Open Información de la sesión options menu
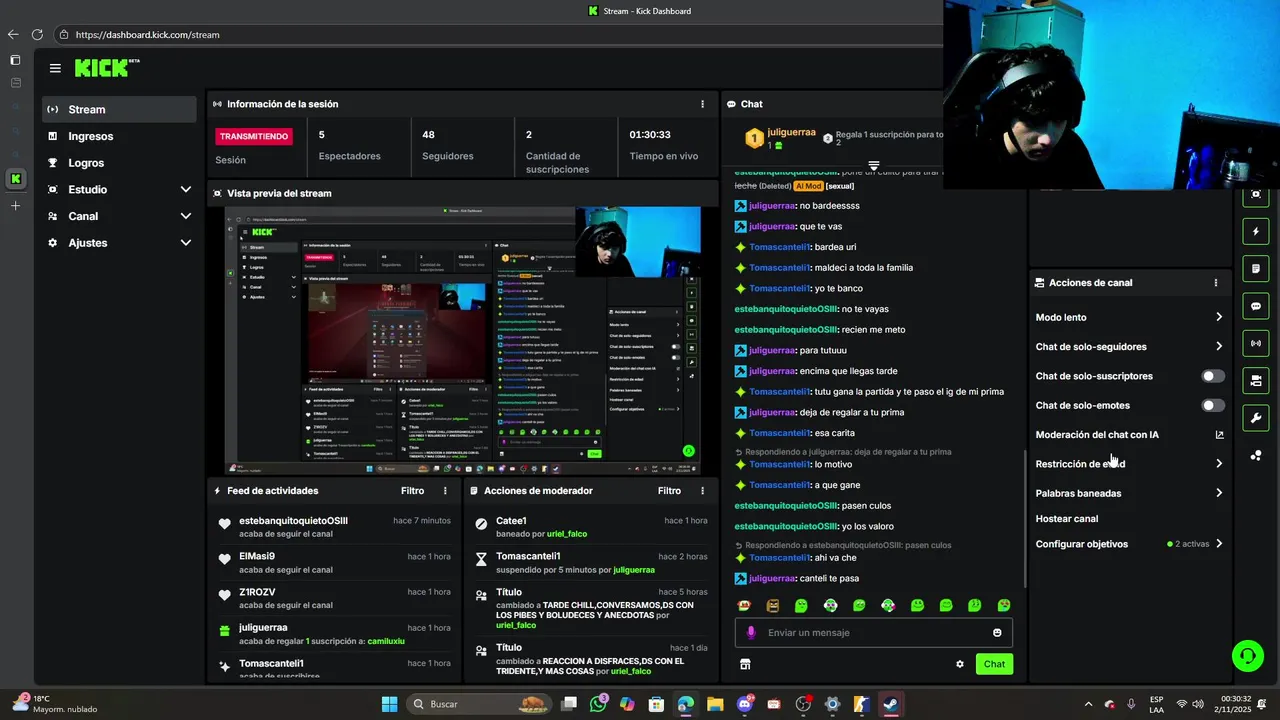The image size is (1280, 720). tap(702, 104)
